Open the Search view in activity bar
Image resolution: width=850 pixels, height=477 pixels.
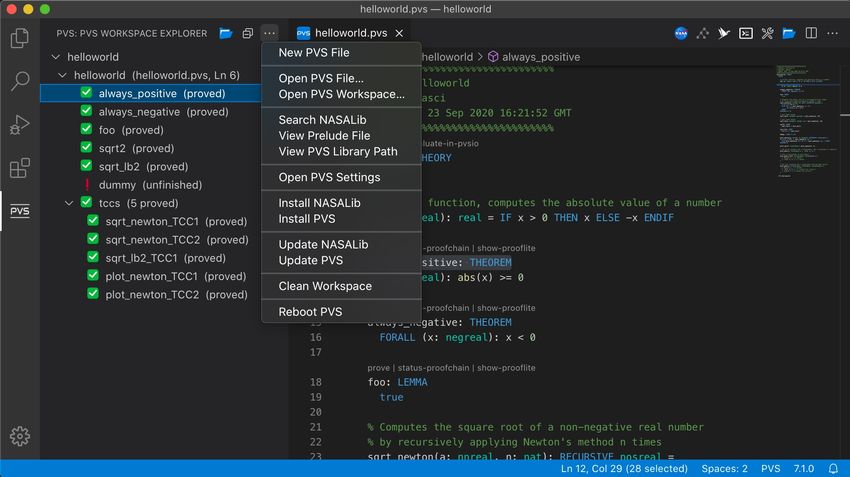[x=20, y=81]
